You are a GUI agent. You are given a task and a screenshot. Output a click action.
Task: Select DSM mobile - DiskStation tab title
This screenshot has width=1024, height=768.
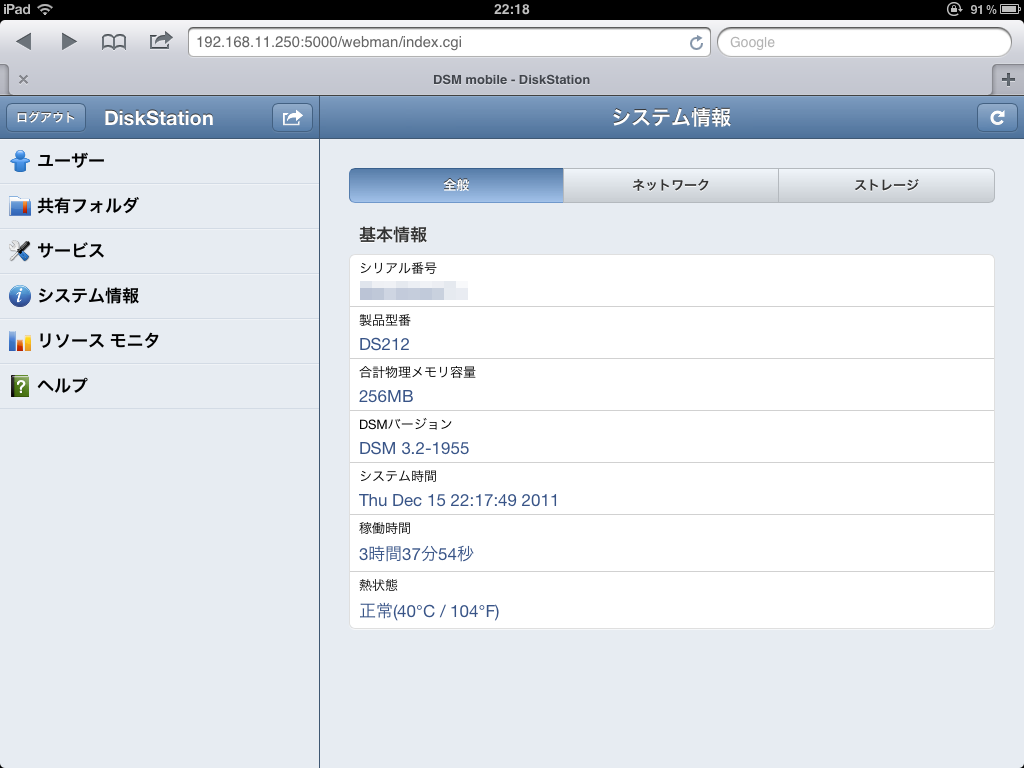pos(511,80)
